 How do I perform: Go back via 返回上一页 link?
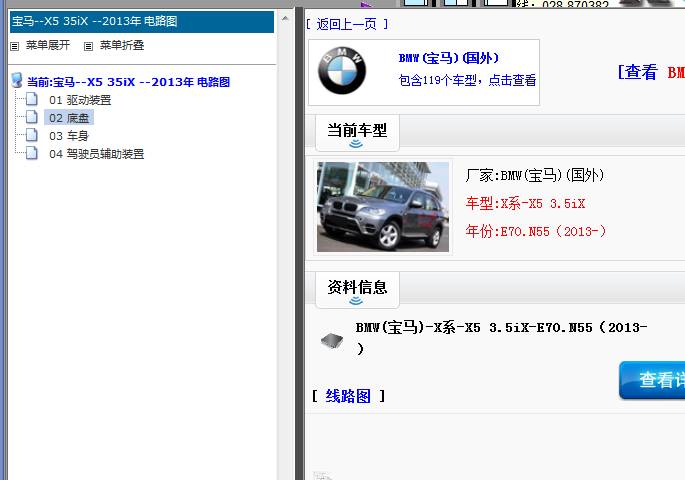(x=347, y=24)
